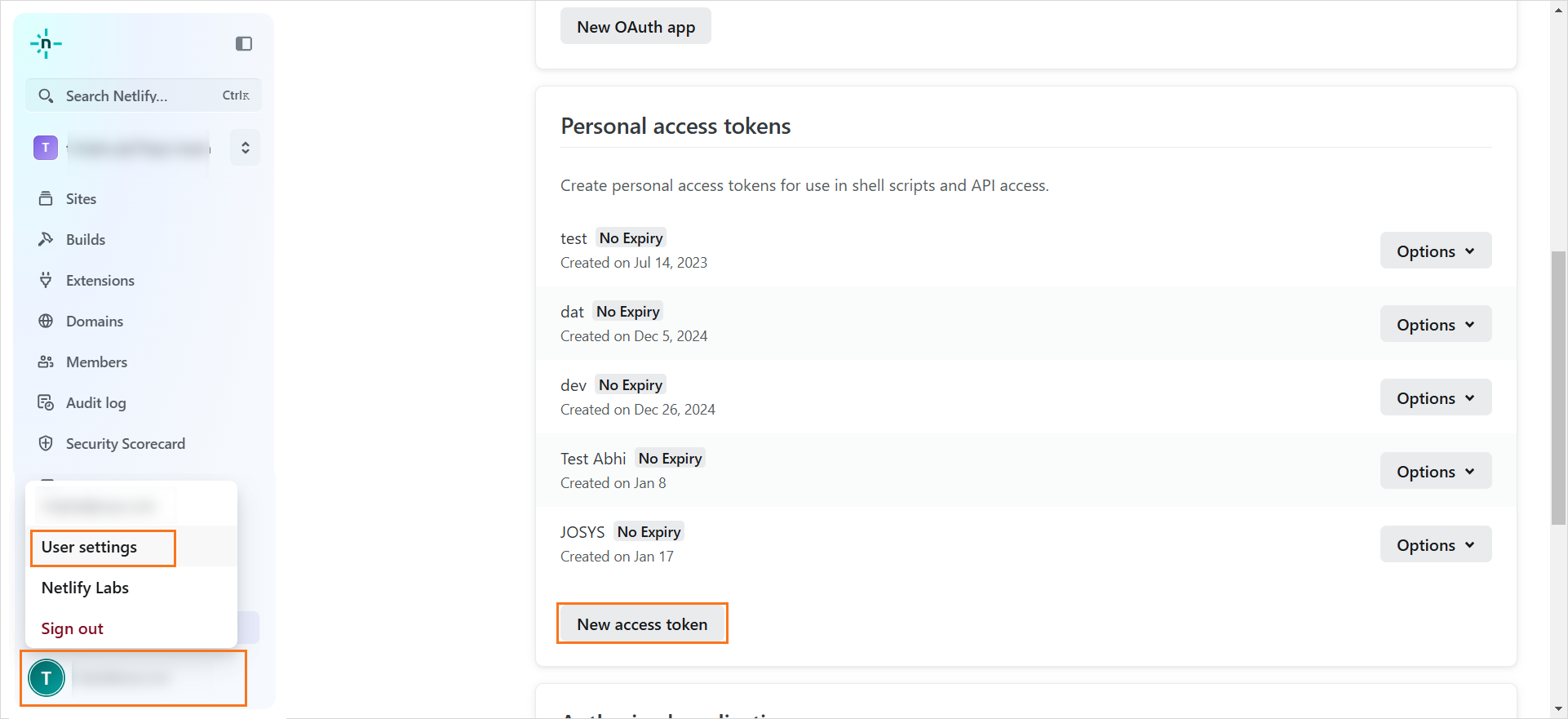Click the Security Scorecard shield icon

click(x=46, y=443)
